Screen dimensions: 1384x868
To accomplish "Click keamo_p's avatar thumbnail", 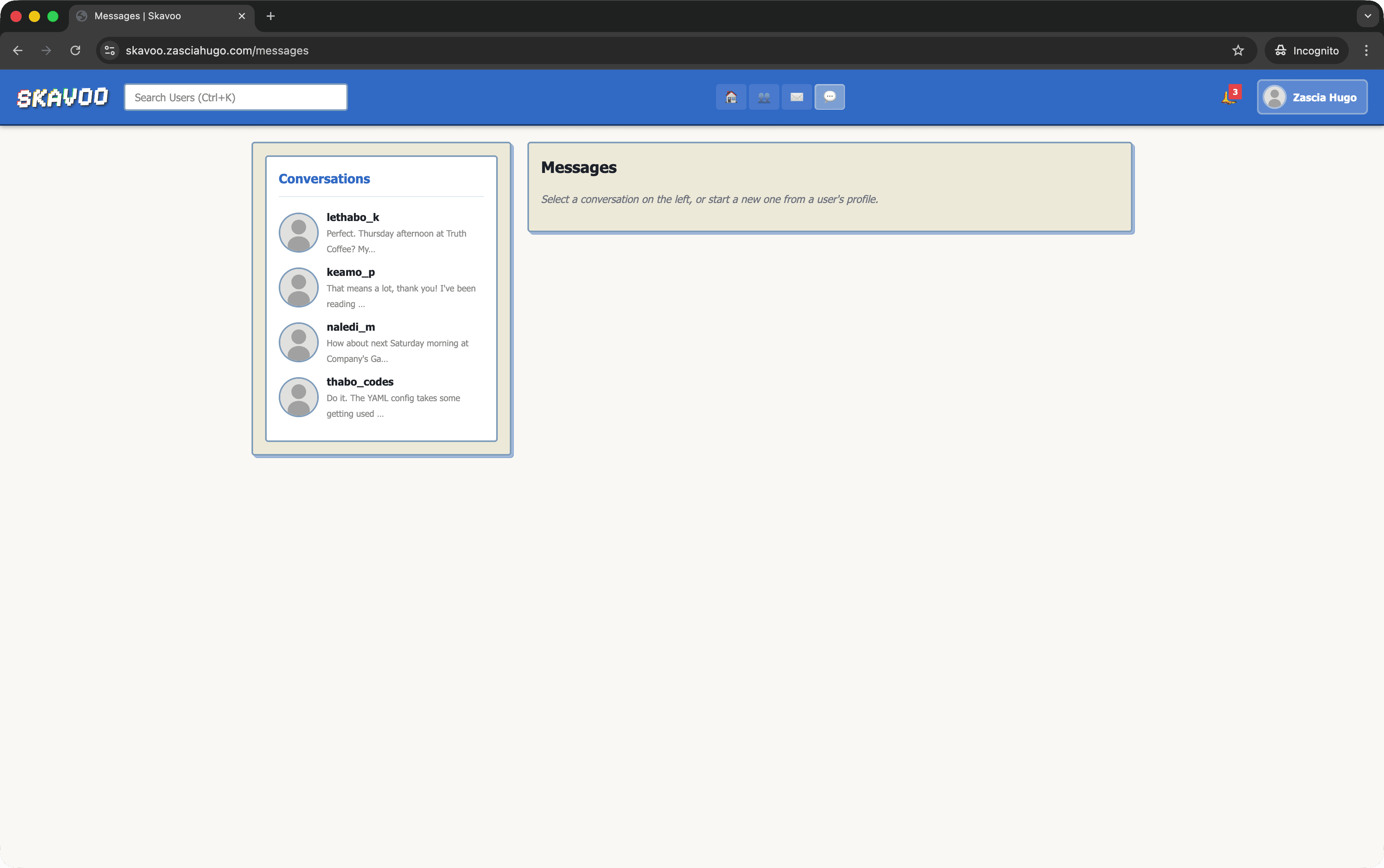I will pos(298,287).
